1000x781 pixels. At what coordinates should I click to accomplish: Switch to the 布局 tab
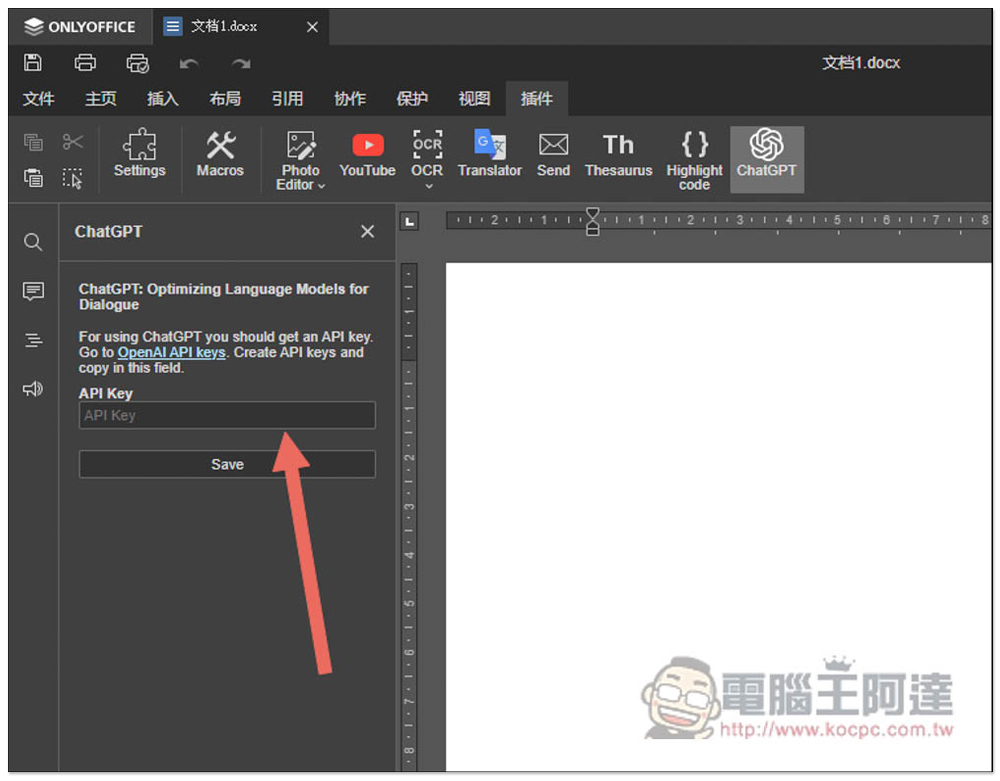coord(225,99)
